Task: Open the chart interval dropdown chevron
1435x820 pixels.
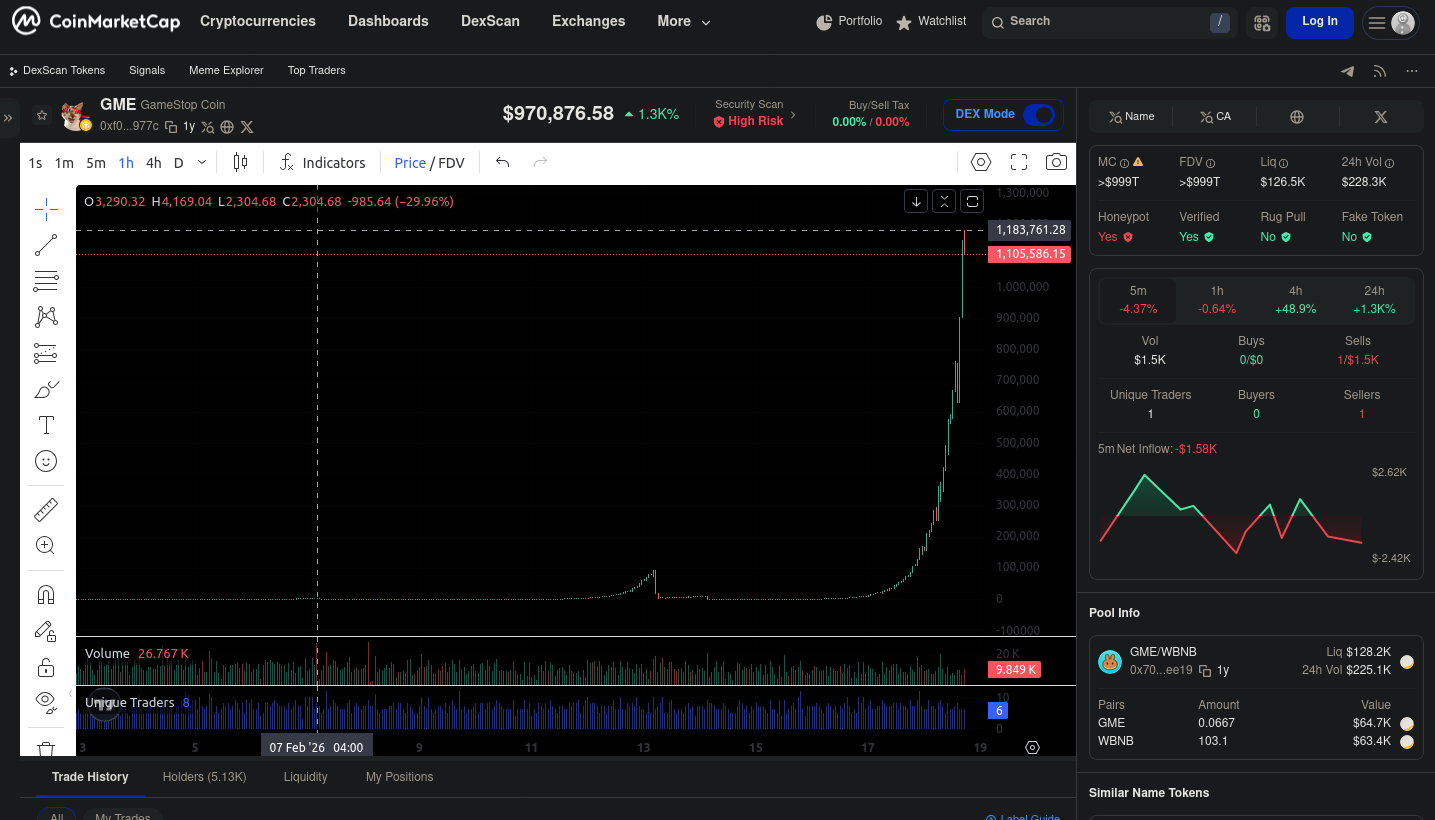Action: tap(202, 162)
